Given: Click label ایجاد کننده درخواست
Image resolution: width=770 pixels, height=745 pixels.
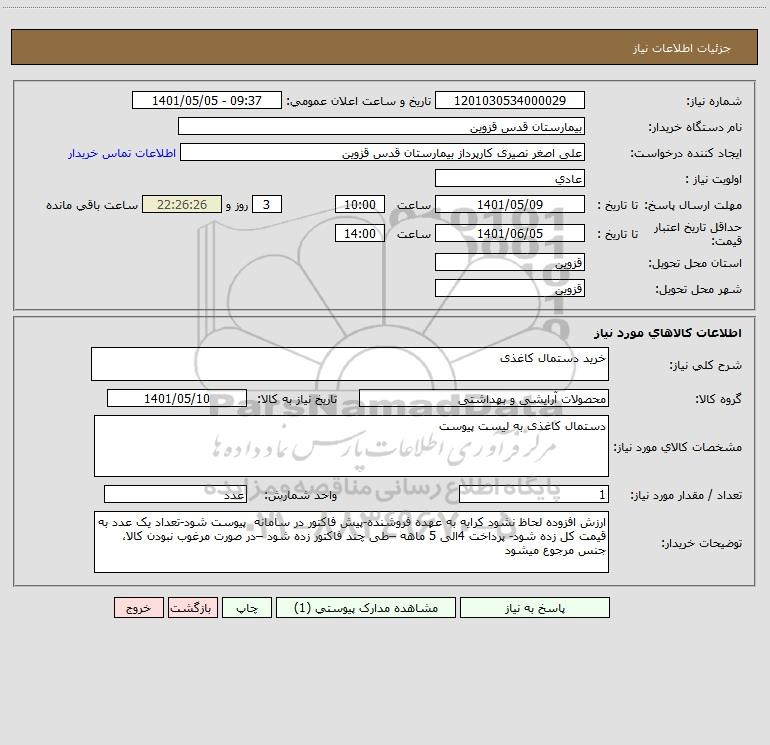Looking at the screenshot, I should click(x=686, y=153).
